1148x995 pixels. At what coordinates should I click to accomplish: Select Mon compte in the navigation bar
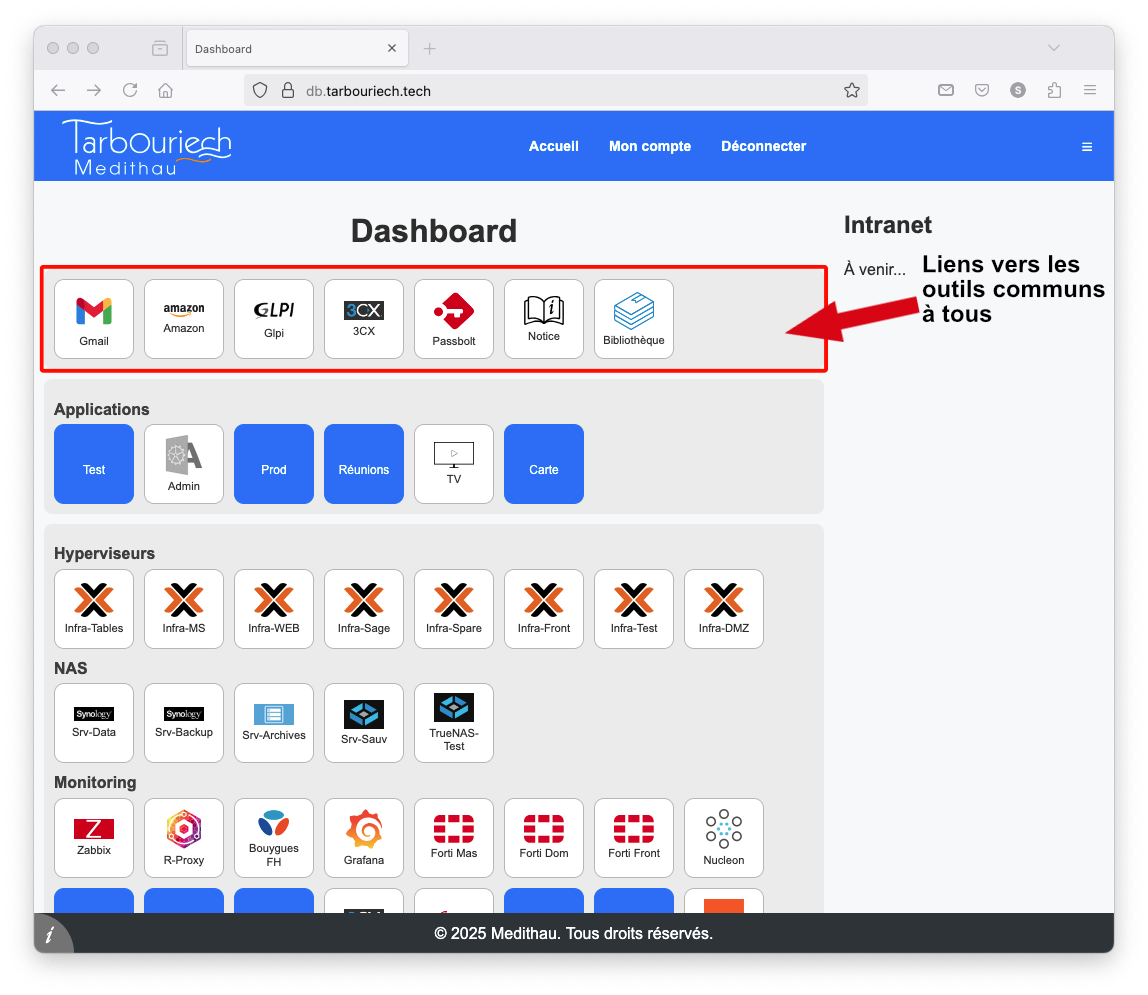[649, 146]
